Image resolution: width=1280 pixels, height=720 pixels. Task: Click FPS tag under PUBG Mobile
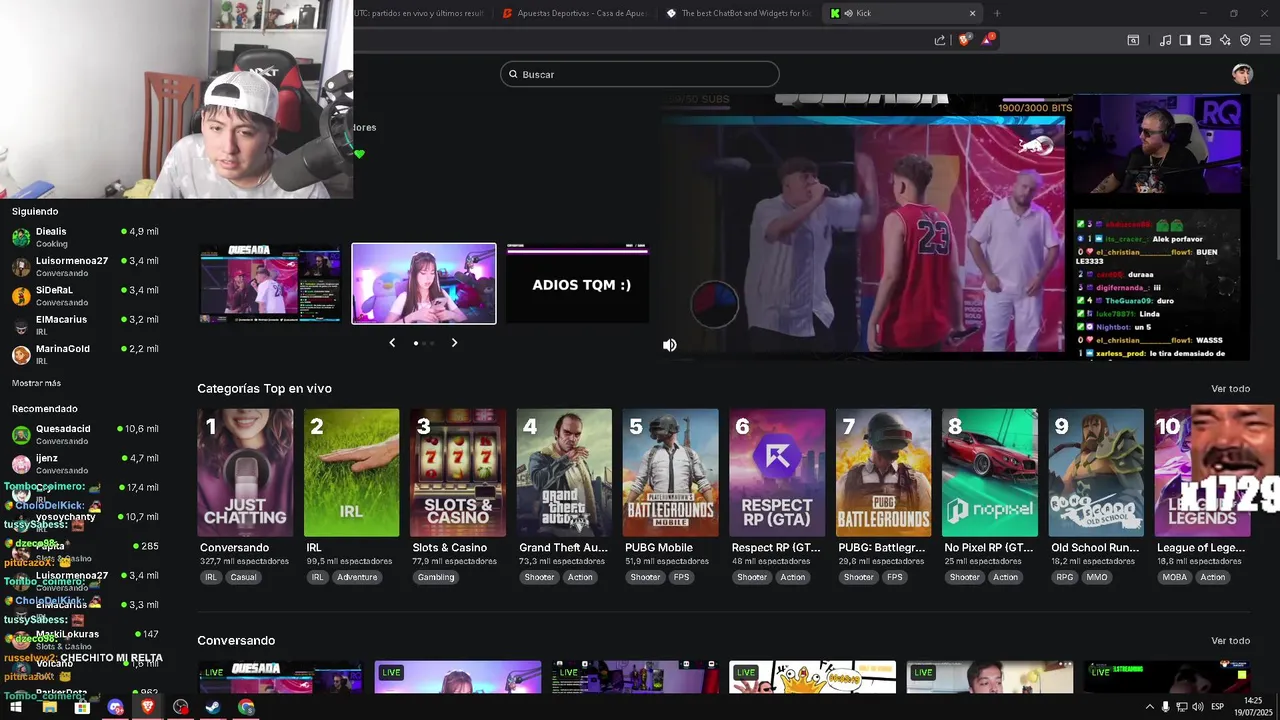coord(681,577)
